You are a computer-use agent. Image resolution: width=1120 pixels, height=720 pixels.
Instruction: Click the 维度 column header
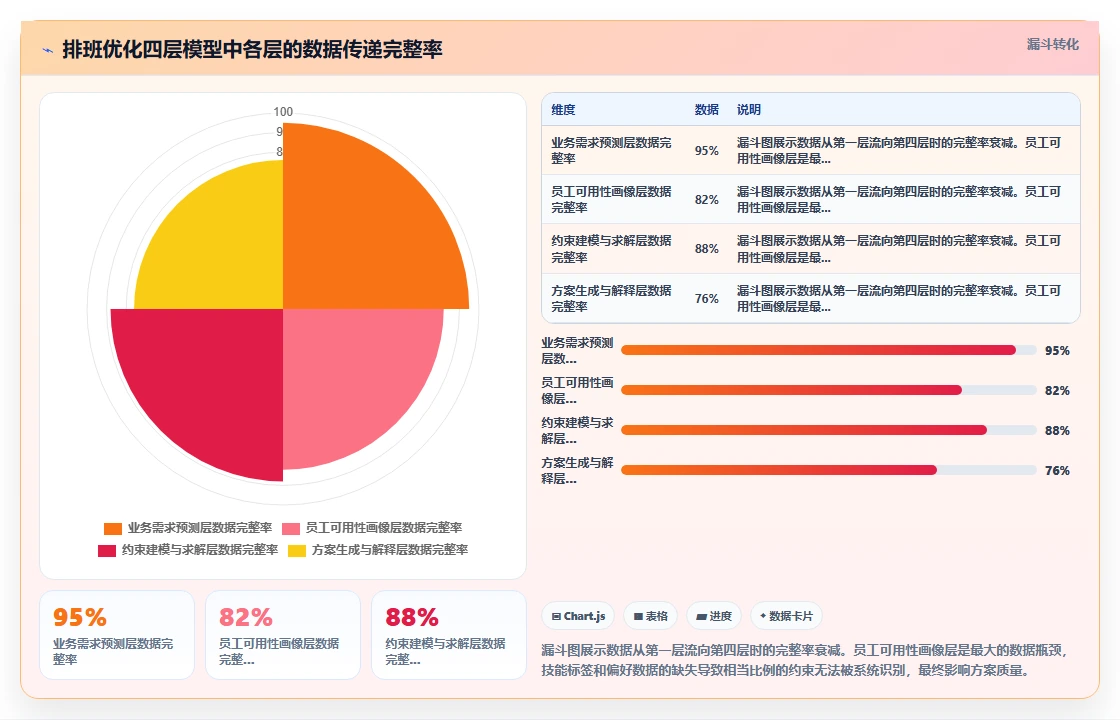pyautogui.click(x=563, y=109)
